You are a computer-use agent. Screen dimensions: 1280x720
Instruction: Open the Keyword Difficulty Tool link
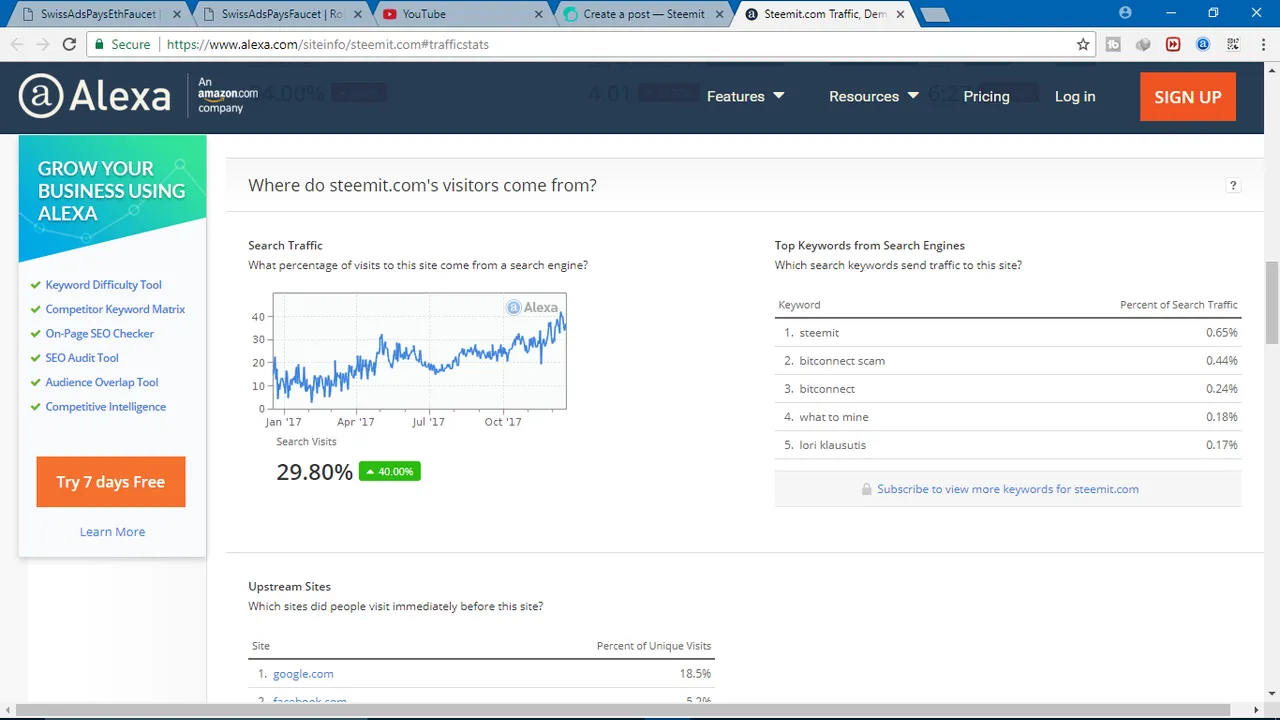coord(103,285)
